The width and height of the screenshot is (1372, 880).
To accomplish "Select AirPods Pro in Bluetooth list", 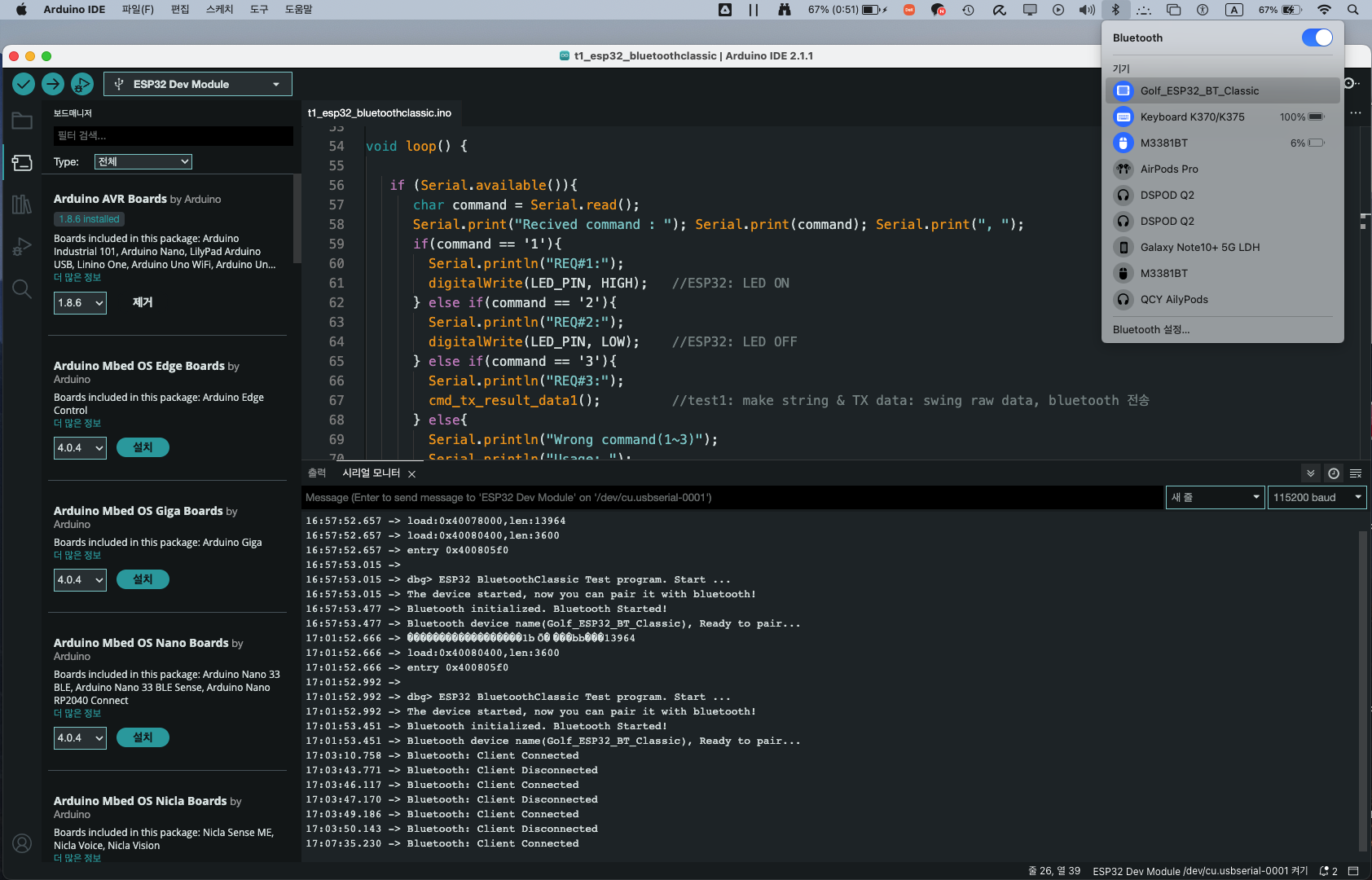I will tap(1222, 169).
